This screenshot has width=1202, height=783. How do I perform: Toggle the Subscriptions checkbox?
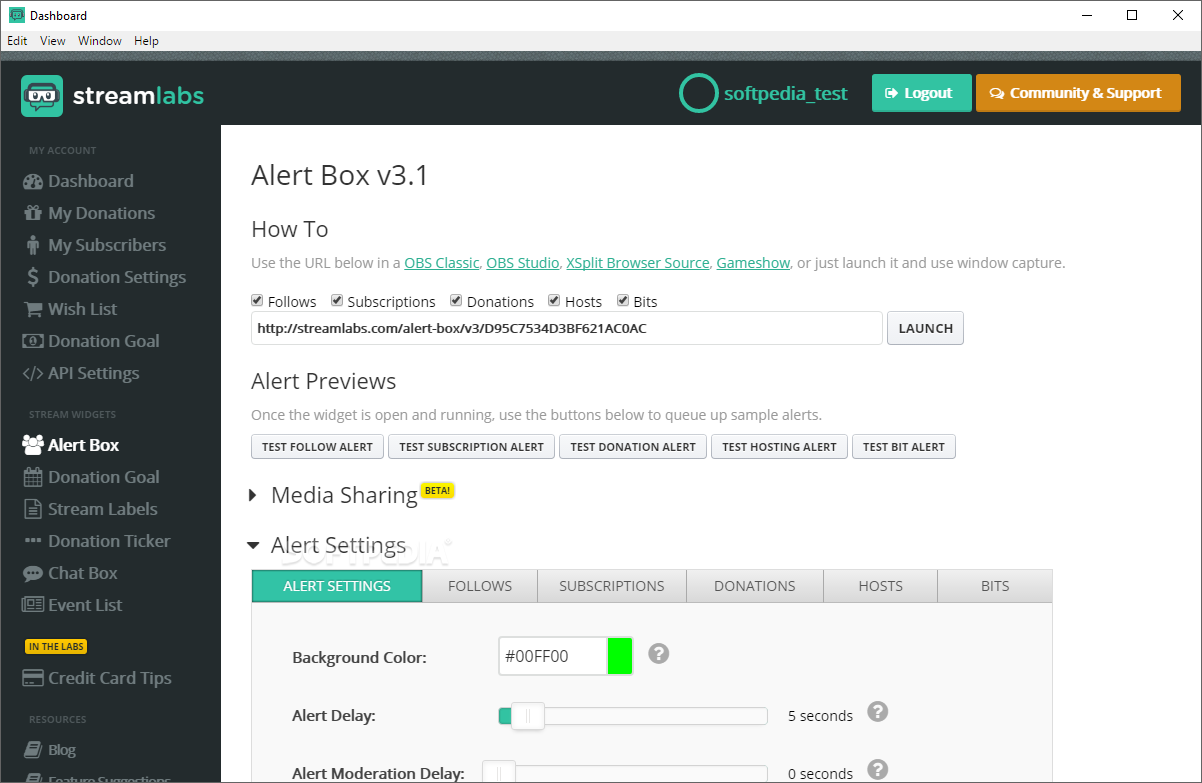click(x=337, y=300)
